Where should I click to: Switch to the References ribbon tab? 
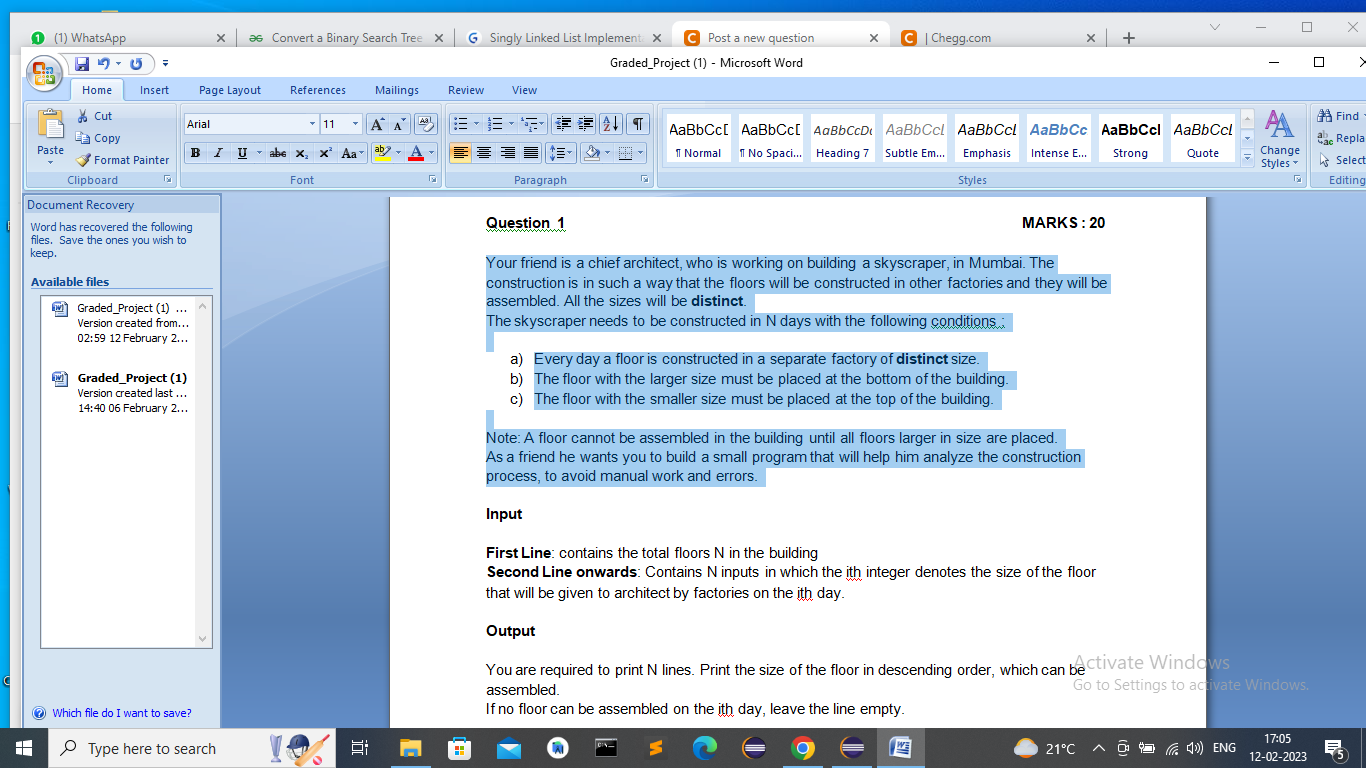pyautogui.click(x=317, y=90)
